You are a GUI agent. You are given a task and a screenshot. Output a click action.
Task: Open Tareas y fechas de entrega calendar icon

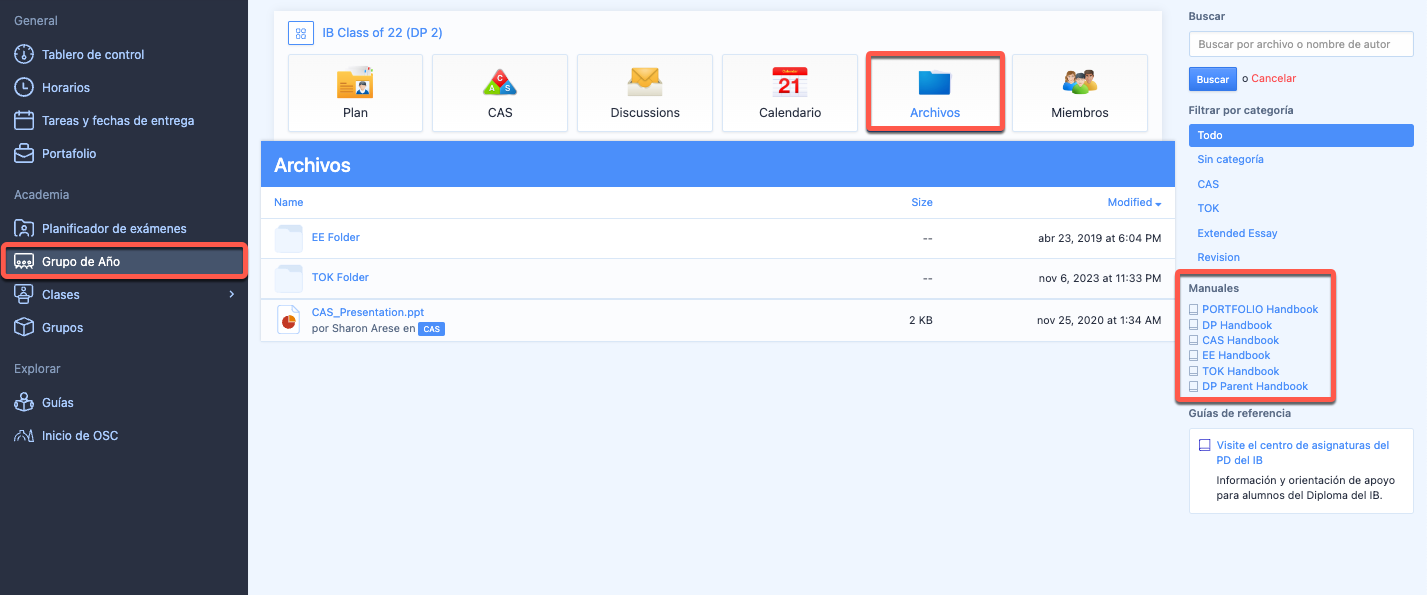pyautogui.click(x=24, y=120)
